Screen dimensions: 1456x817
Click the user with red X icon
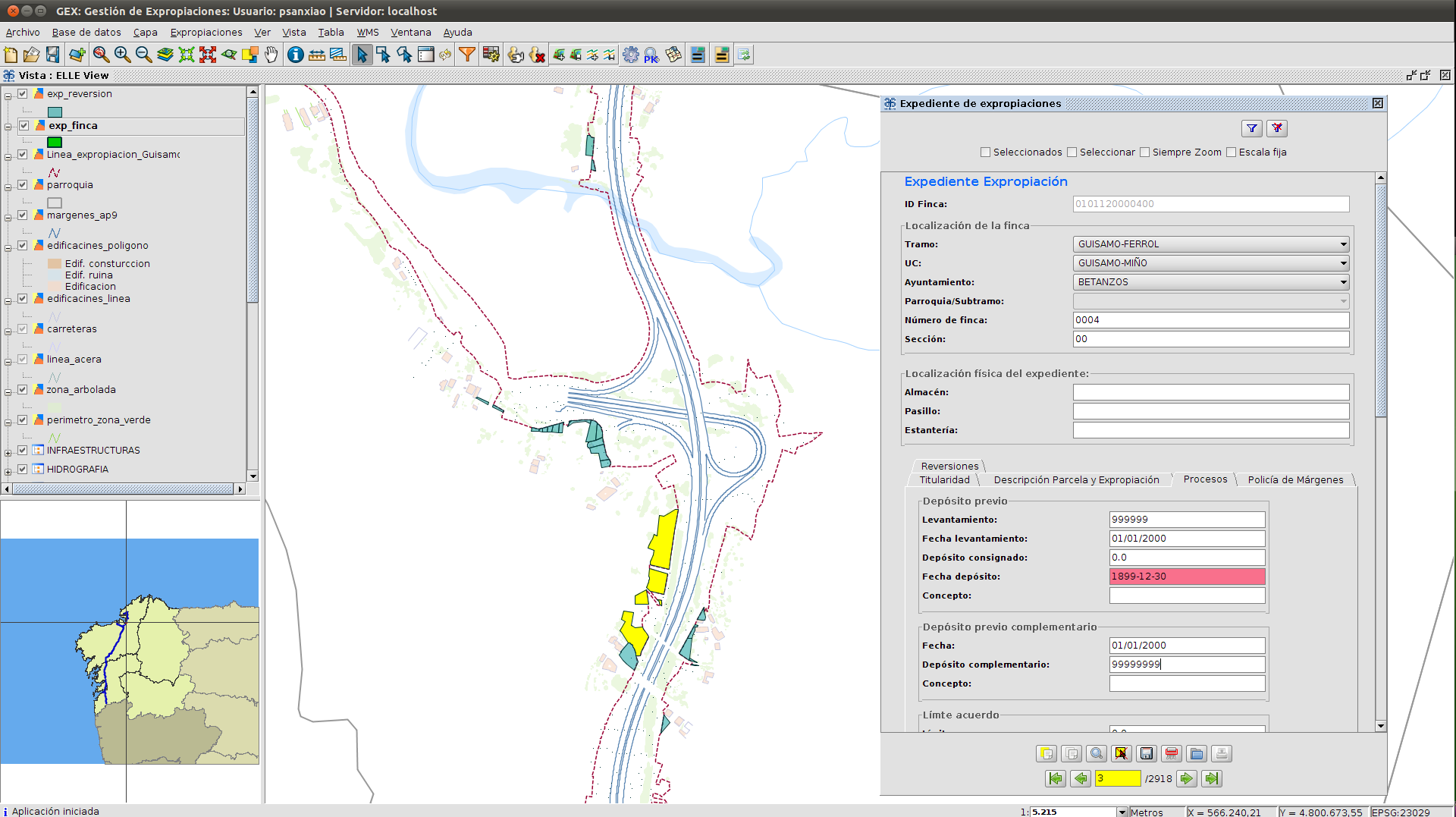[538, 55]
